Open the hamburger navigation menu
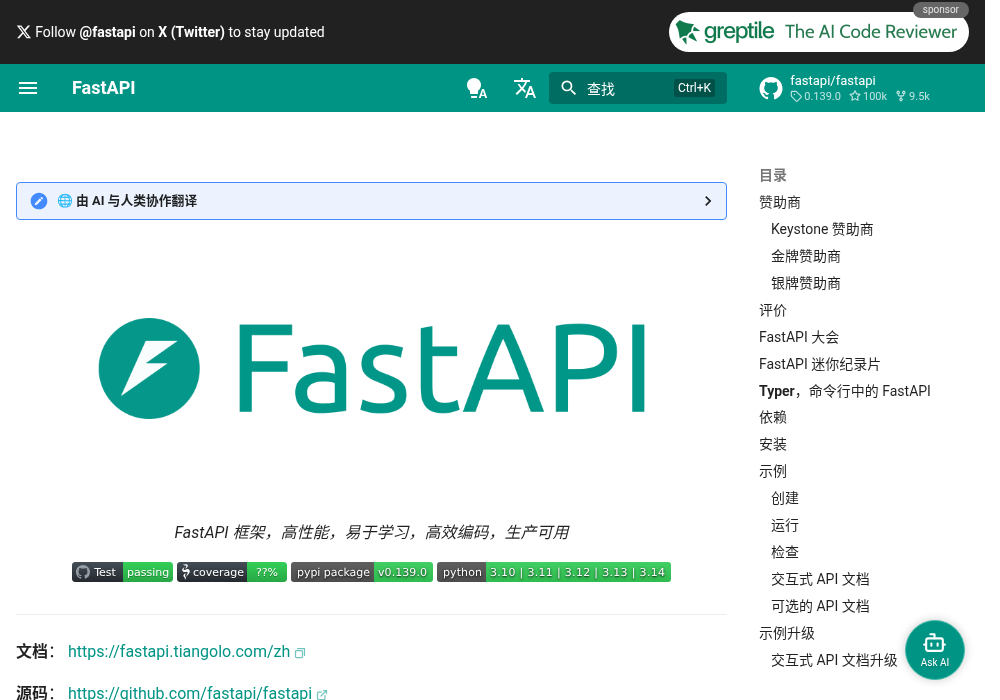1000x700 pixels. (28, 88)
